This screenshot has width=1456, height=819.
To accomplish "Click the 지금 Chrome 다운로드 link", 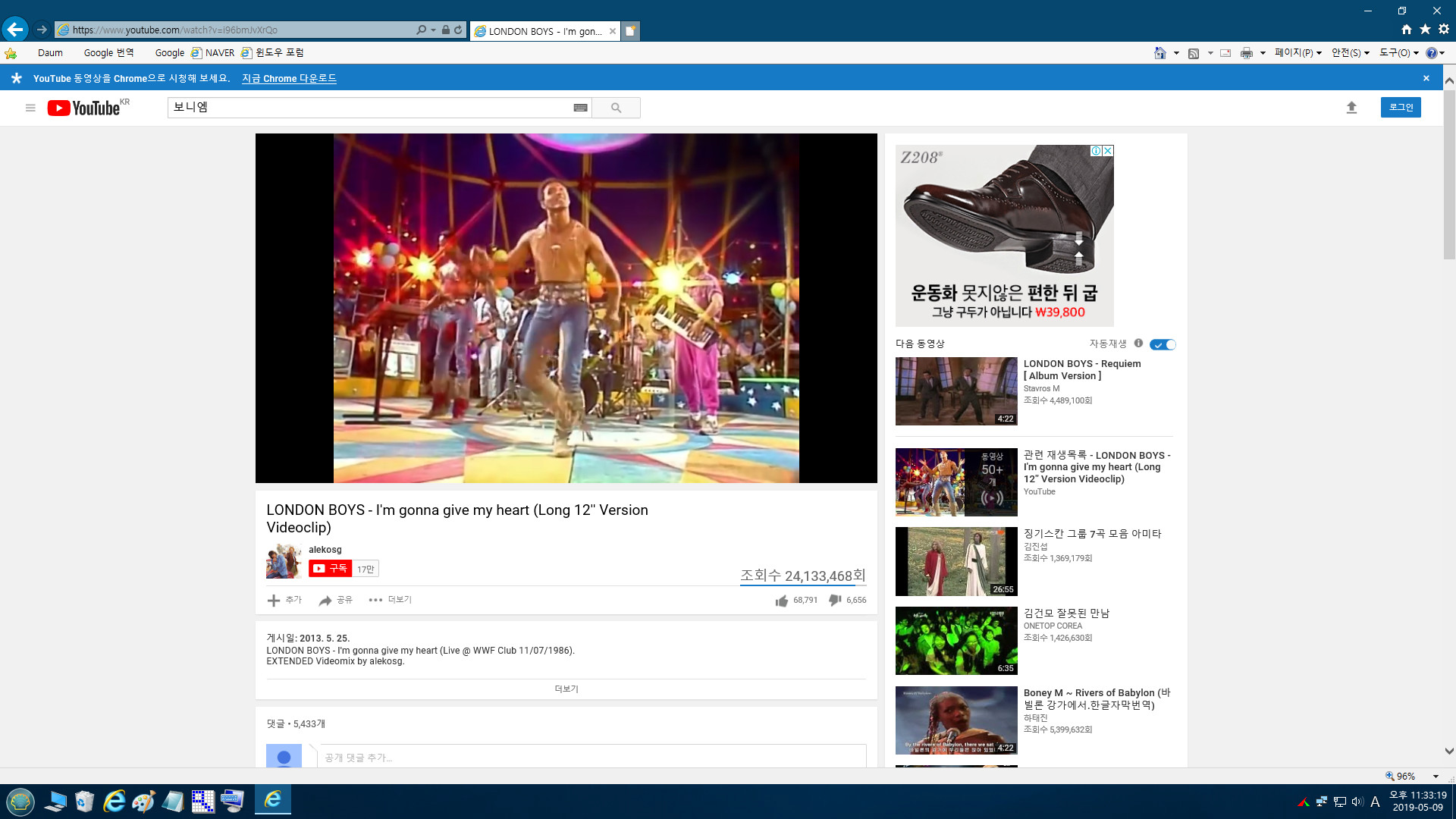I will pyautogui.click(x=289, y=78).
